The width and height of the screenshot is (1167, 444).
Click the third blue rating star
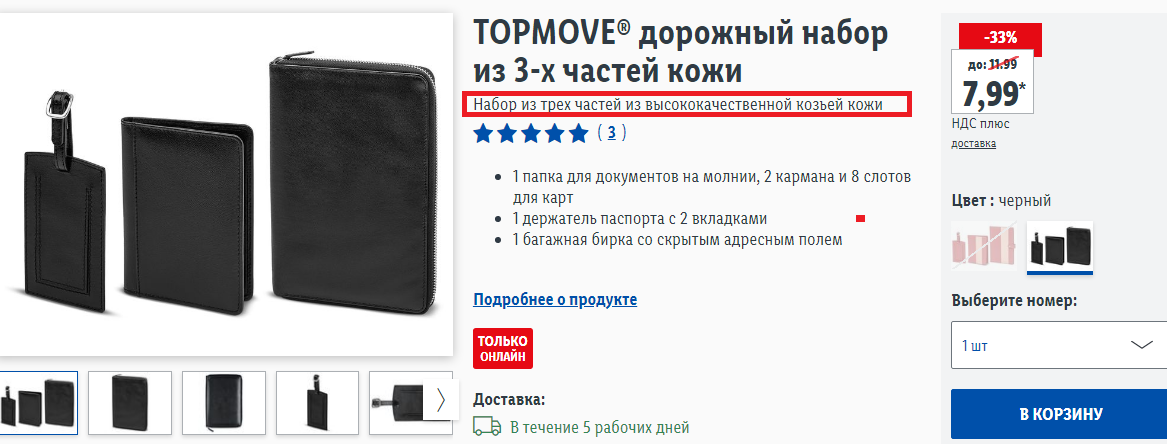coord(531,134)
